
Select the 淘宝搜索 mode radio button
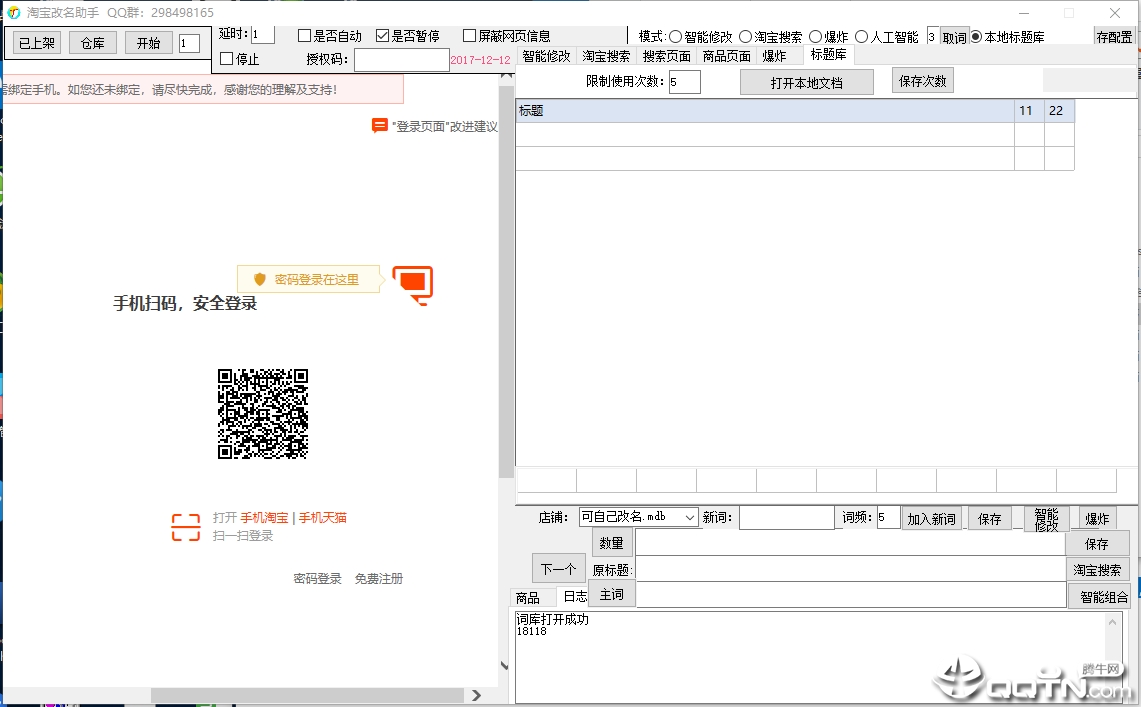(x=745, y=36)
